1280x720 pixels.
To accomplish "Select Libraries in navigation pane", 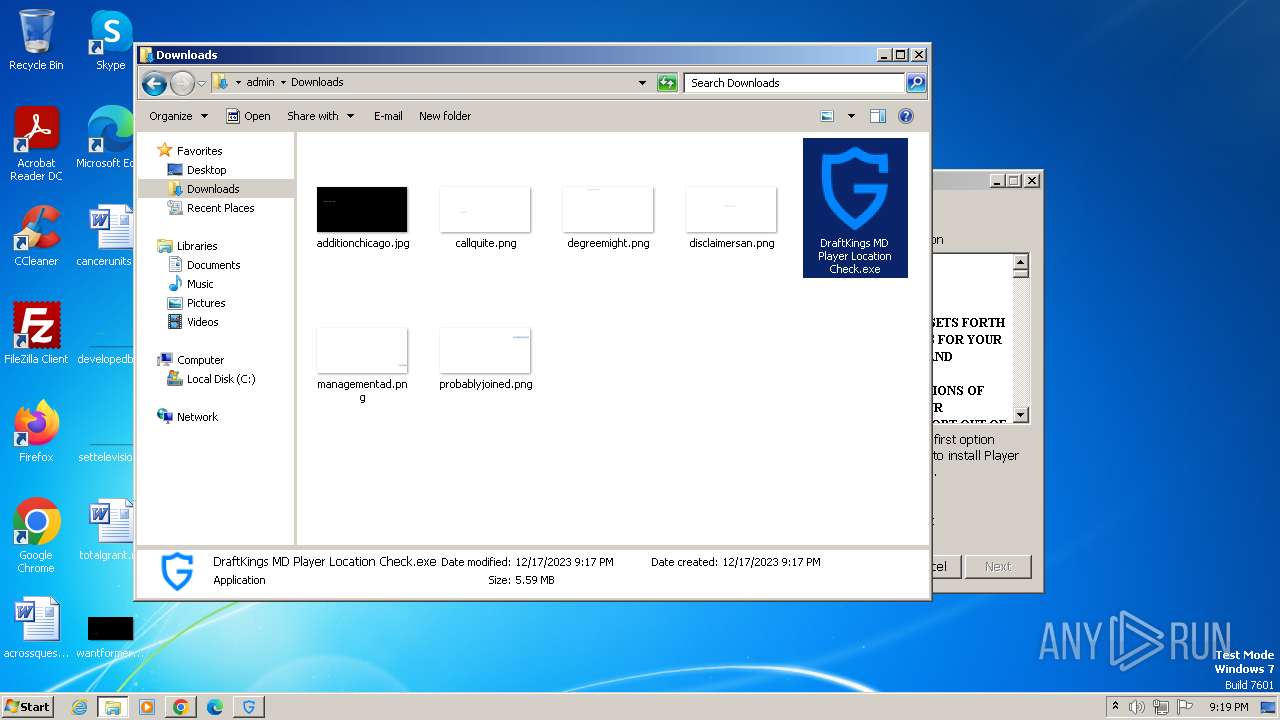I will tap(197, 246).
